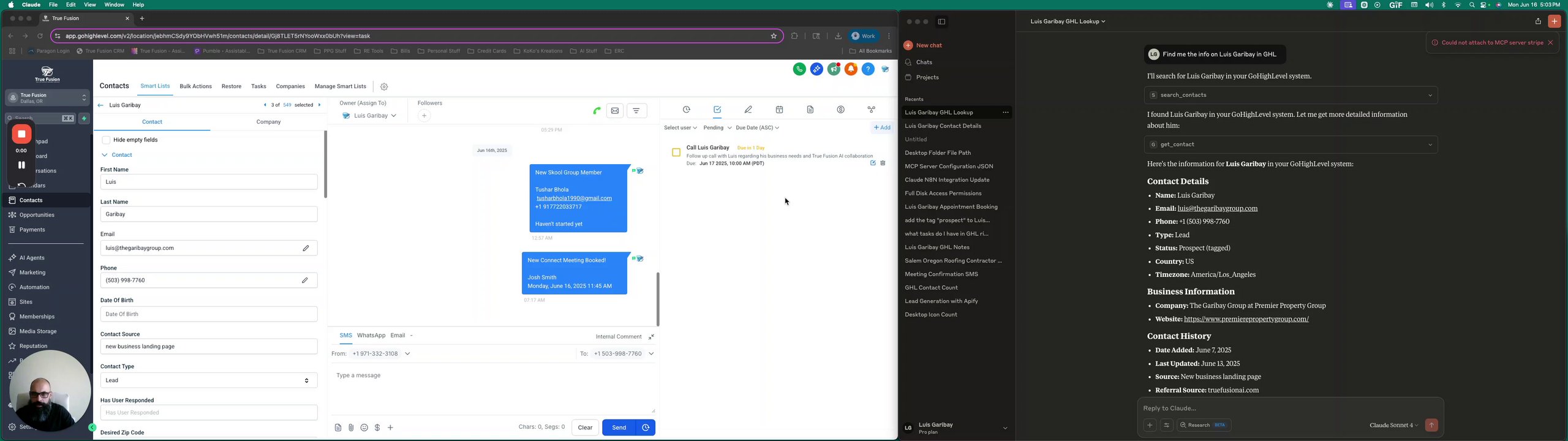Edit the Call Luis Garibay task
1568x441 pixels.
(873, 163)
